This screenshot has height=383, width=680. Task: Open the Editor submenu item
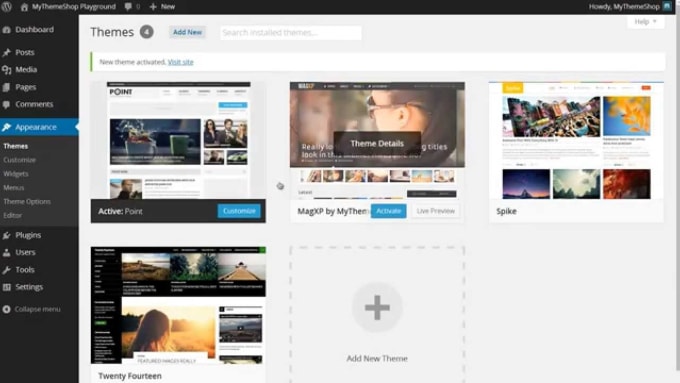[12, 215]
